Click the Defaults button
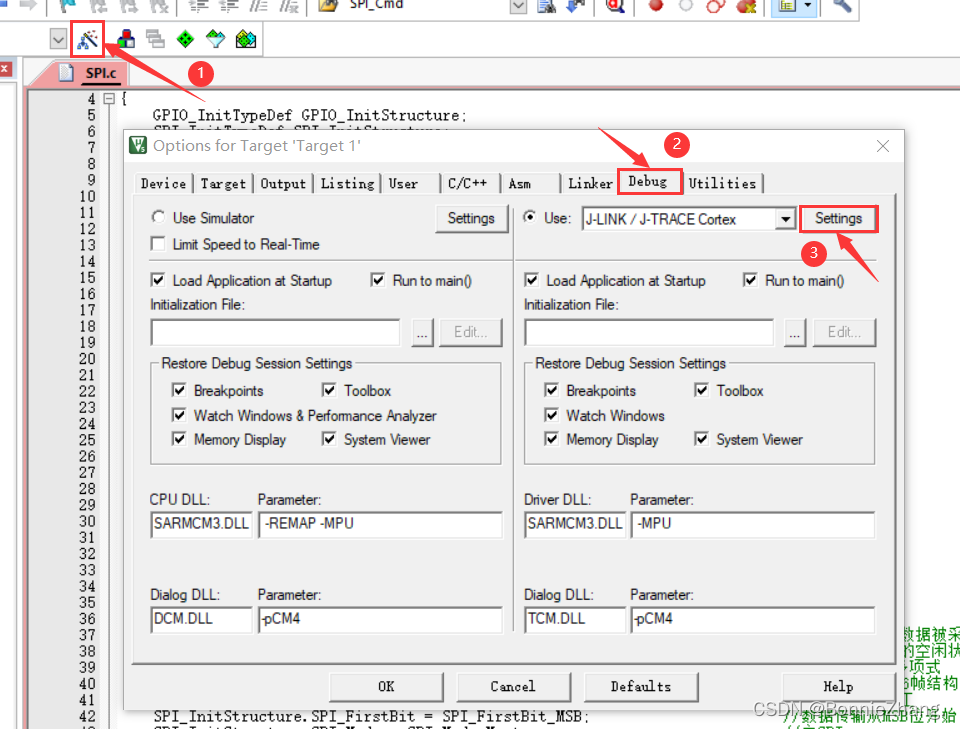The image size is (960, 729). 640,687
